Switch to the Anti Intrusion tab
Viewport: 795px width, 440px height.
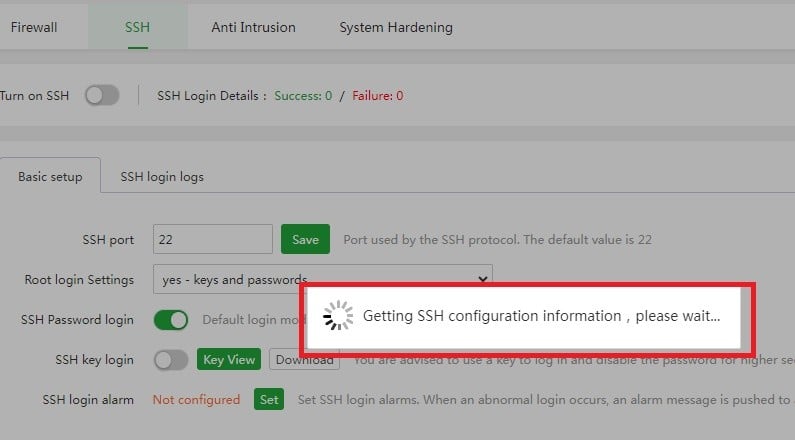(253, 27)
